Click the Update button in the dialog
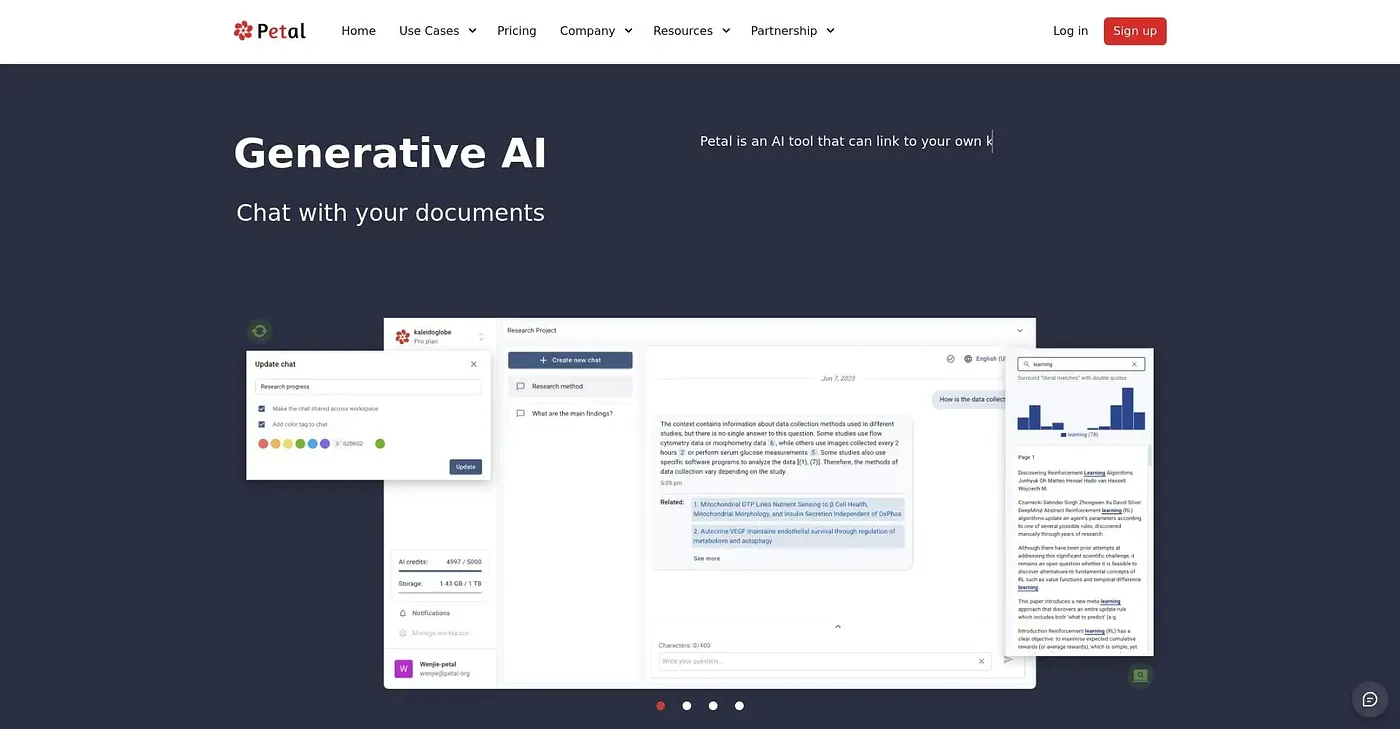 tap(465, 467)
